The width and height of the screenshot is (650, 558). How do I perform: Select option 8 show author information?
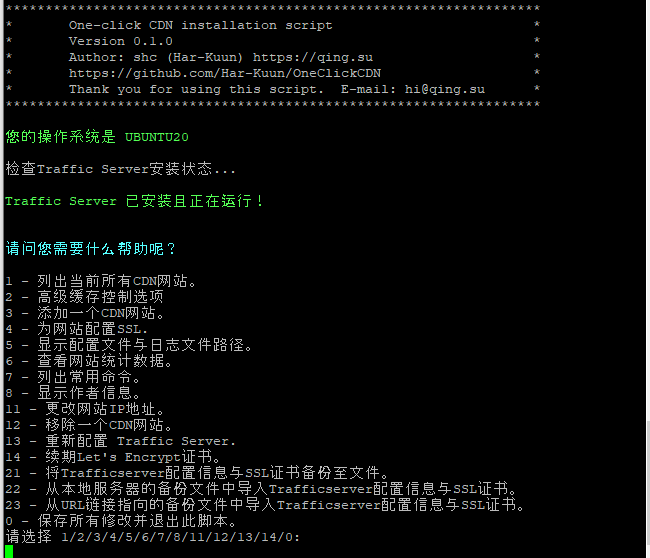(x=73, y=393)
